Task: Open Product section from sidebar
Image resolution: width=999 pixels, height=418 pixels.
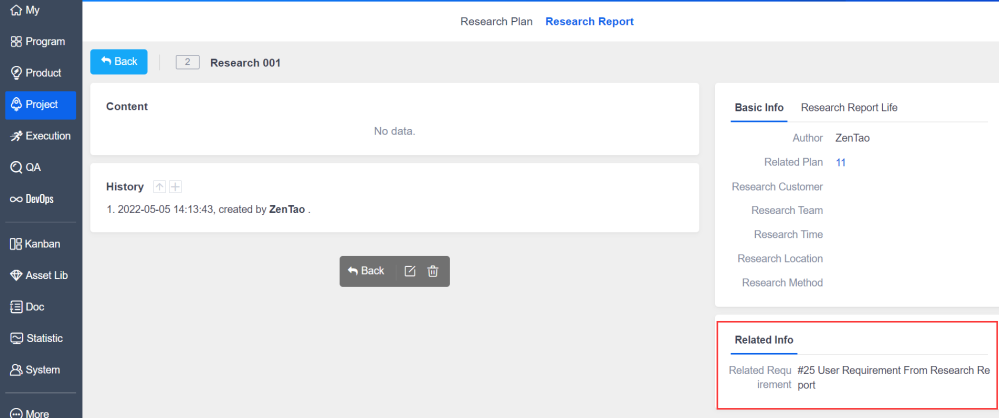Action: tap(36, 73)
